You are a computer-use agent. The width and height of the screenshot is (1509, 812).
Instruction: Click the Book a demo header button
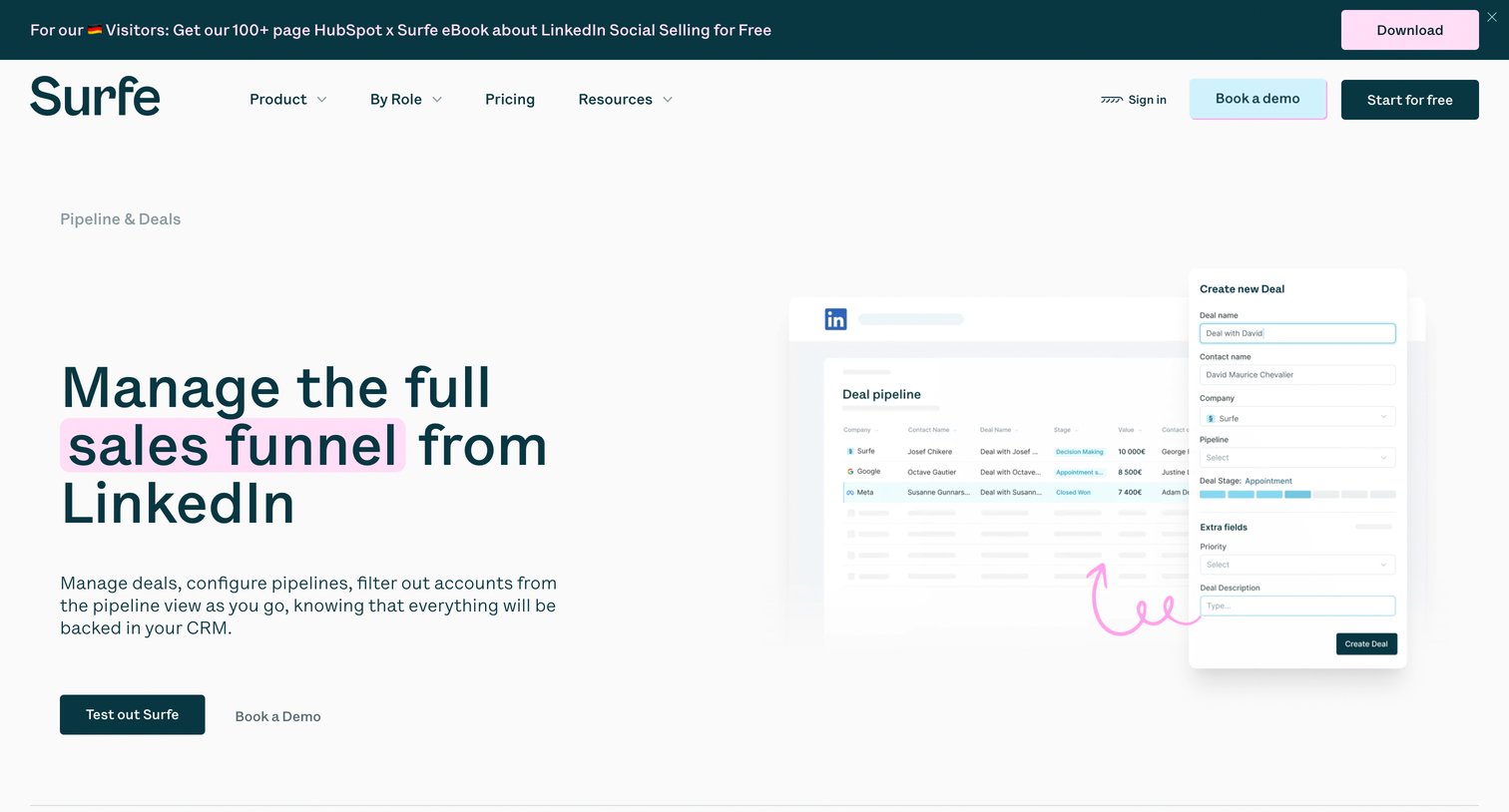click(1257, 99)
